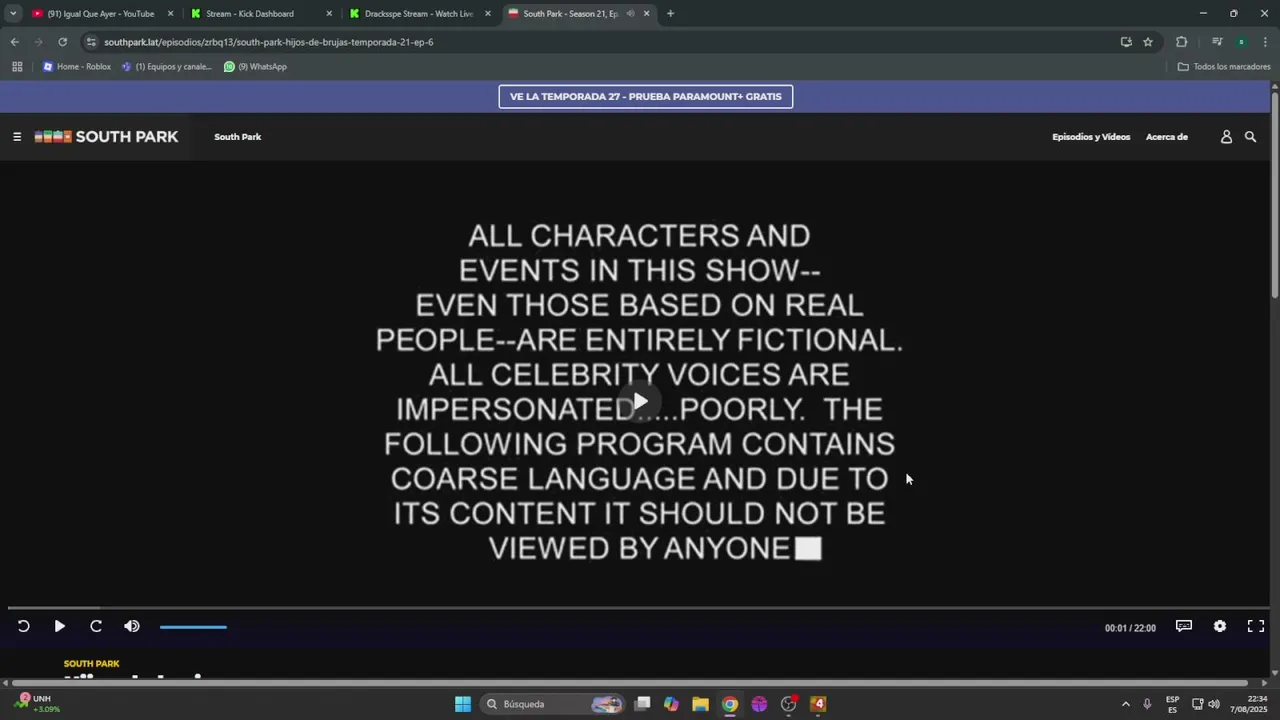The image size is (1280, 720).
Task: View site information icon in the address bar
Action: coord(91,42)
